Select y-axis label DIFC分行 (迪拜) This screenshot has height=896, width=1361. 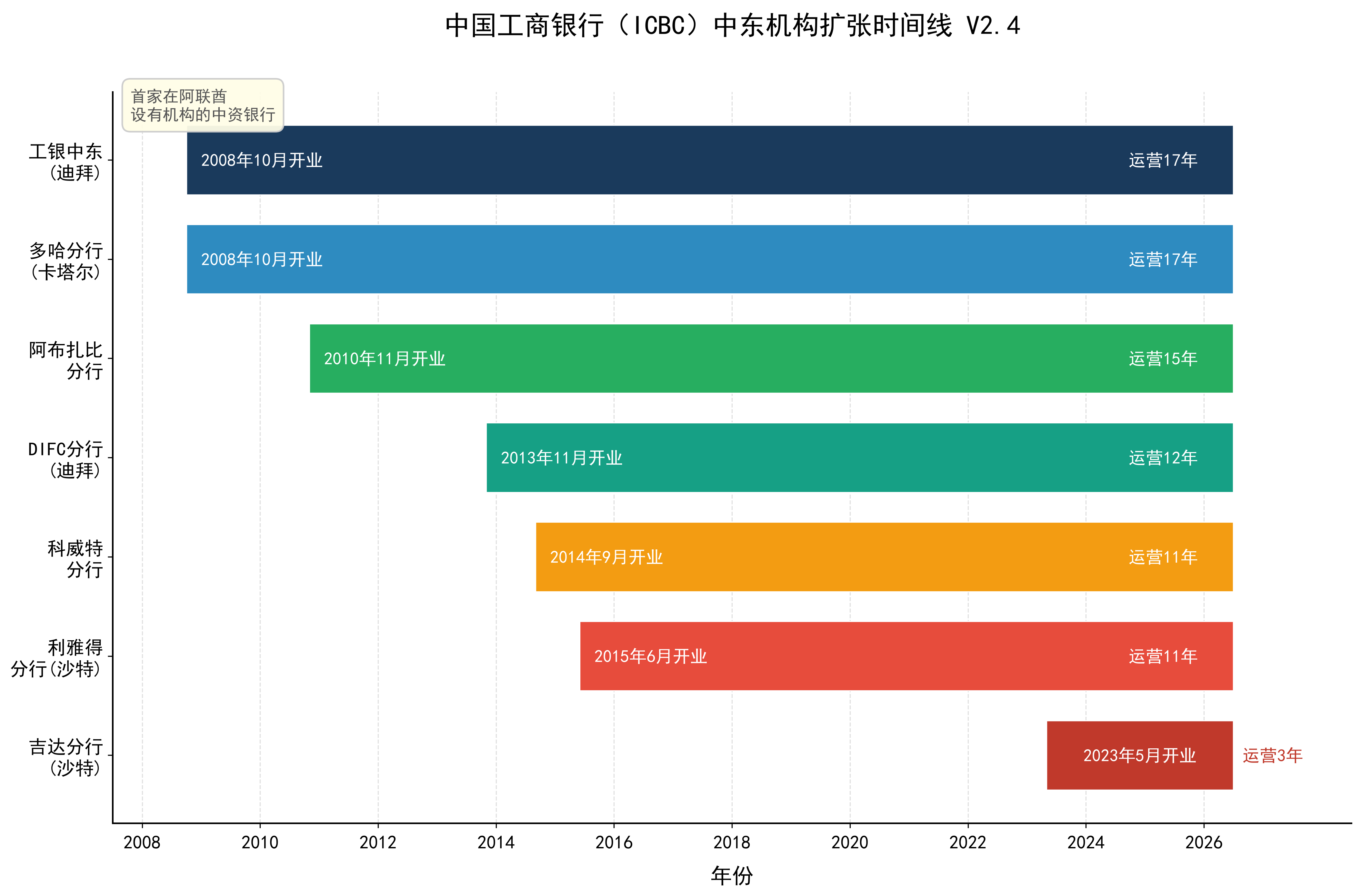[x=66, y=459]
